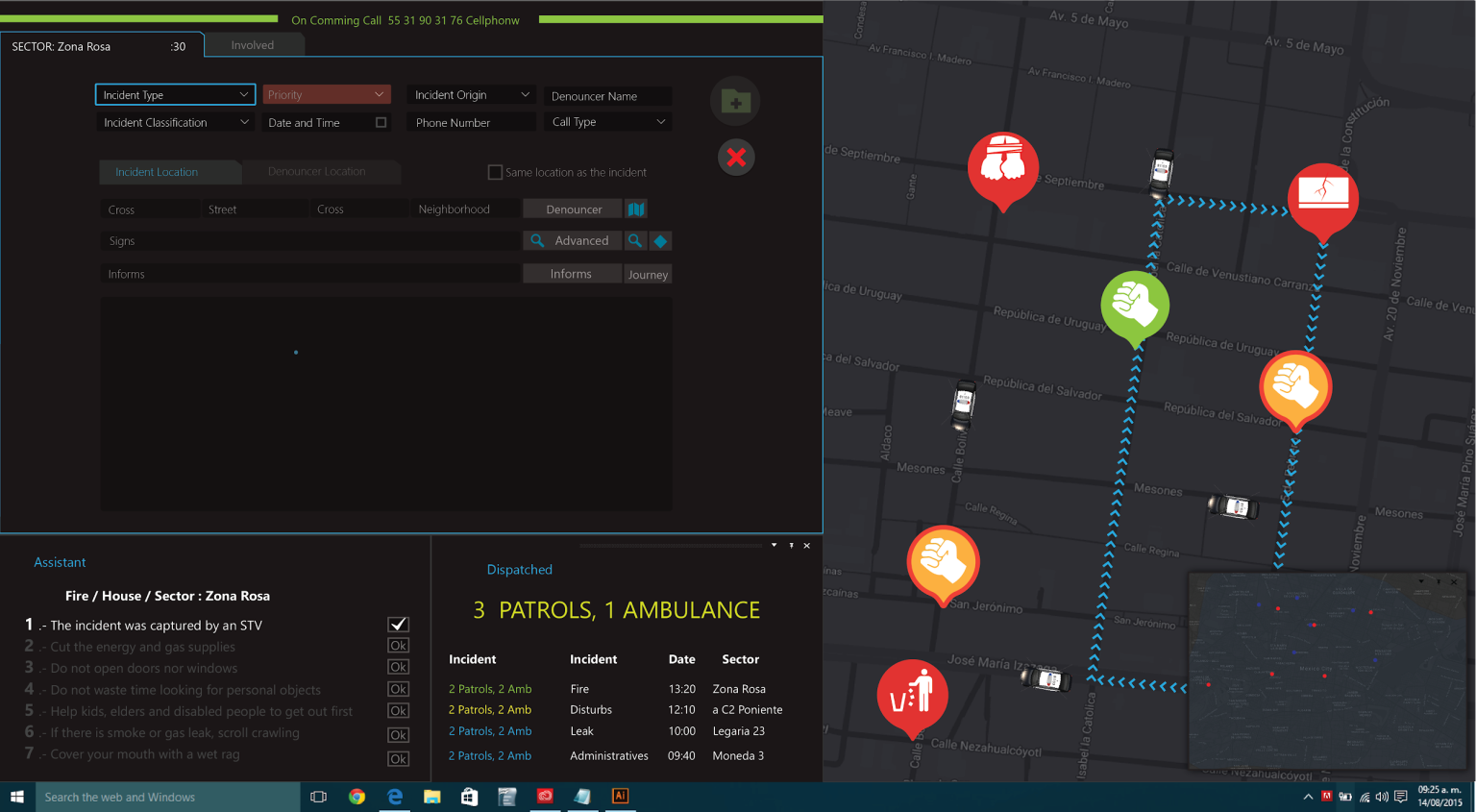Open the map icon beside Denouncer
The width and height of the screenshot is (1476, 812).
coord(635,209)
